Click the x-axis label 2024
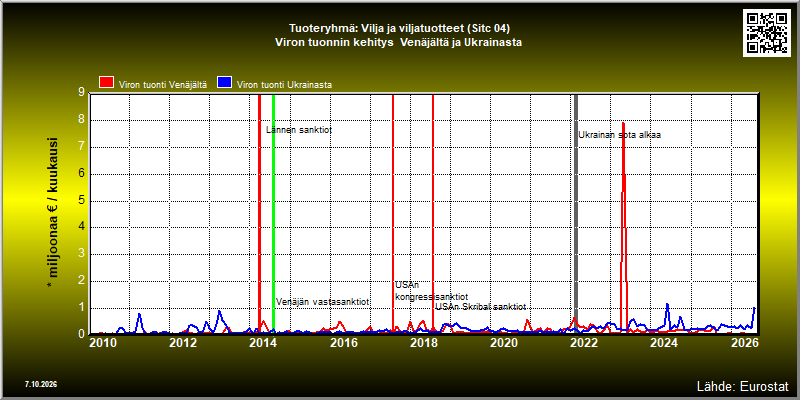The height and width of the screenshot is (400, 800). coord(664,342)
